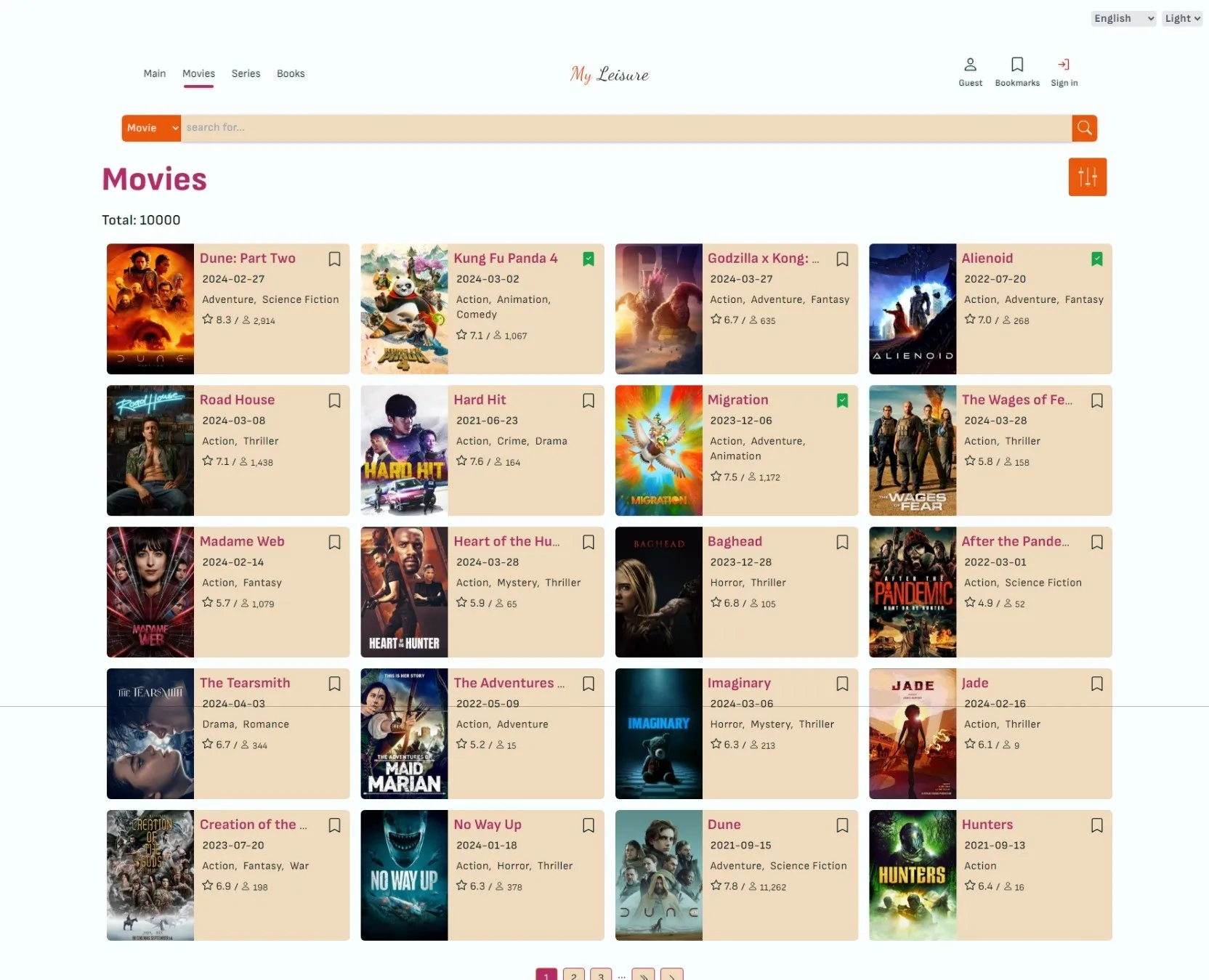Open the Movie search type dropdown
This screenshot has height=980, width=1209.
(151, 128)
